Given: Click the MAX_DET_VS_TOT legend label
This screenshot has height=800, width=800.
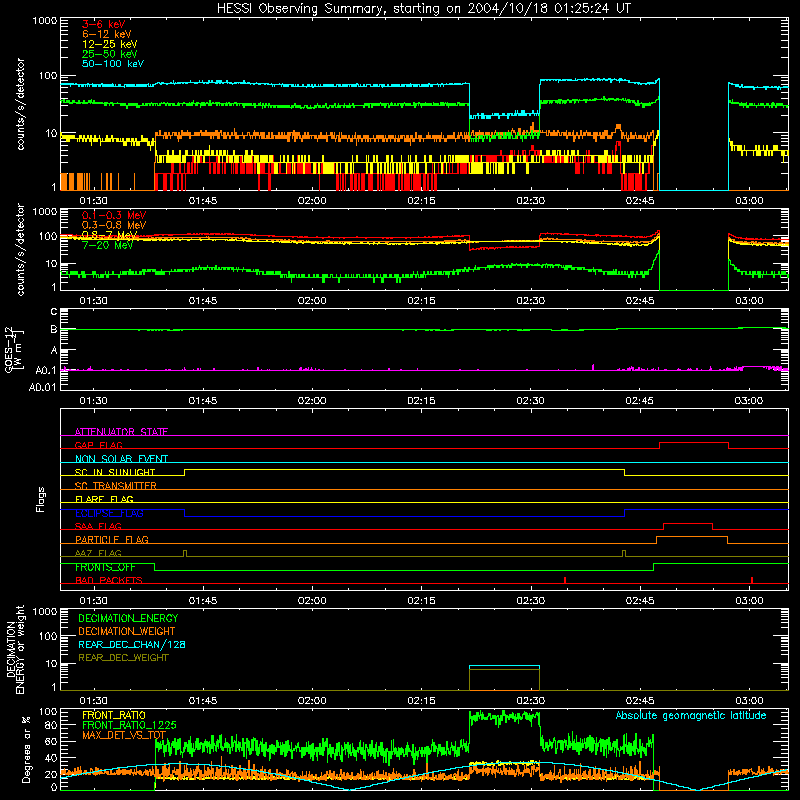Looking at the screenshot, I should (124, 735).
